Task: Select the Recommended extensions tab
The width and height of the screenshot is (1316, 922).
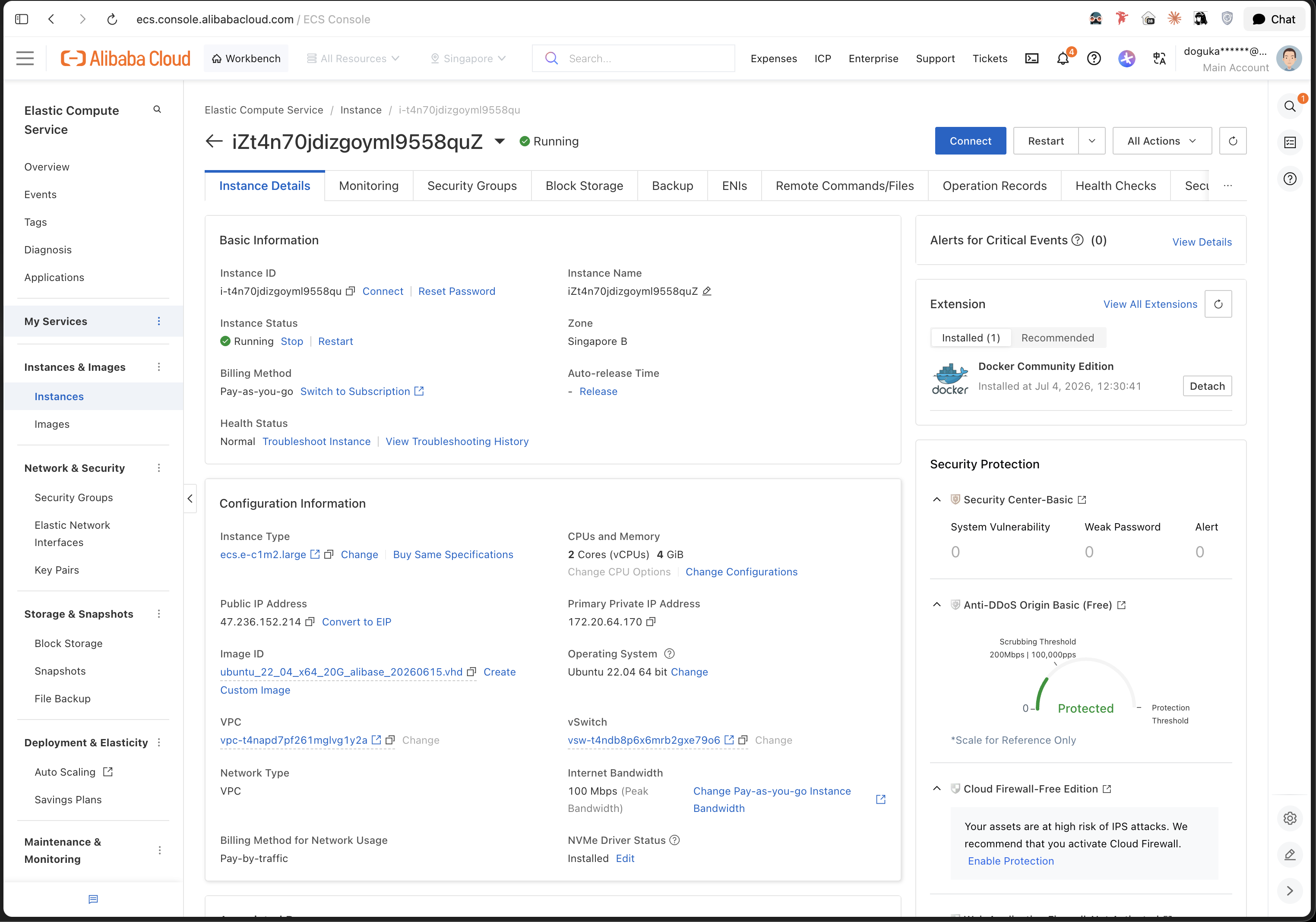Action: 1057,338
